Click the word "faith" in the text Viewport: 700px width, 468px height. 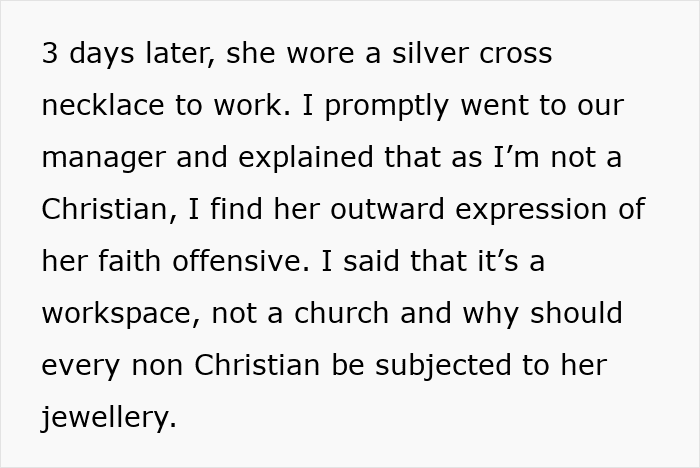pyautogui.click(x=129, y=261)
